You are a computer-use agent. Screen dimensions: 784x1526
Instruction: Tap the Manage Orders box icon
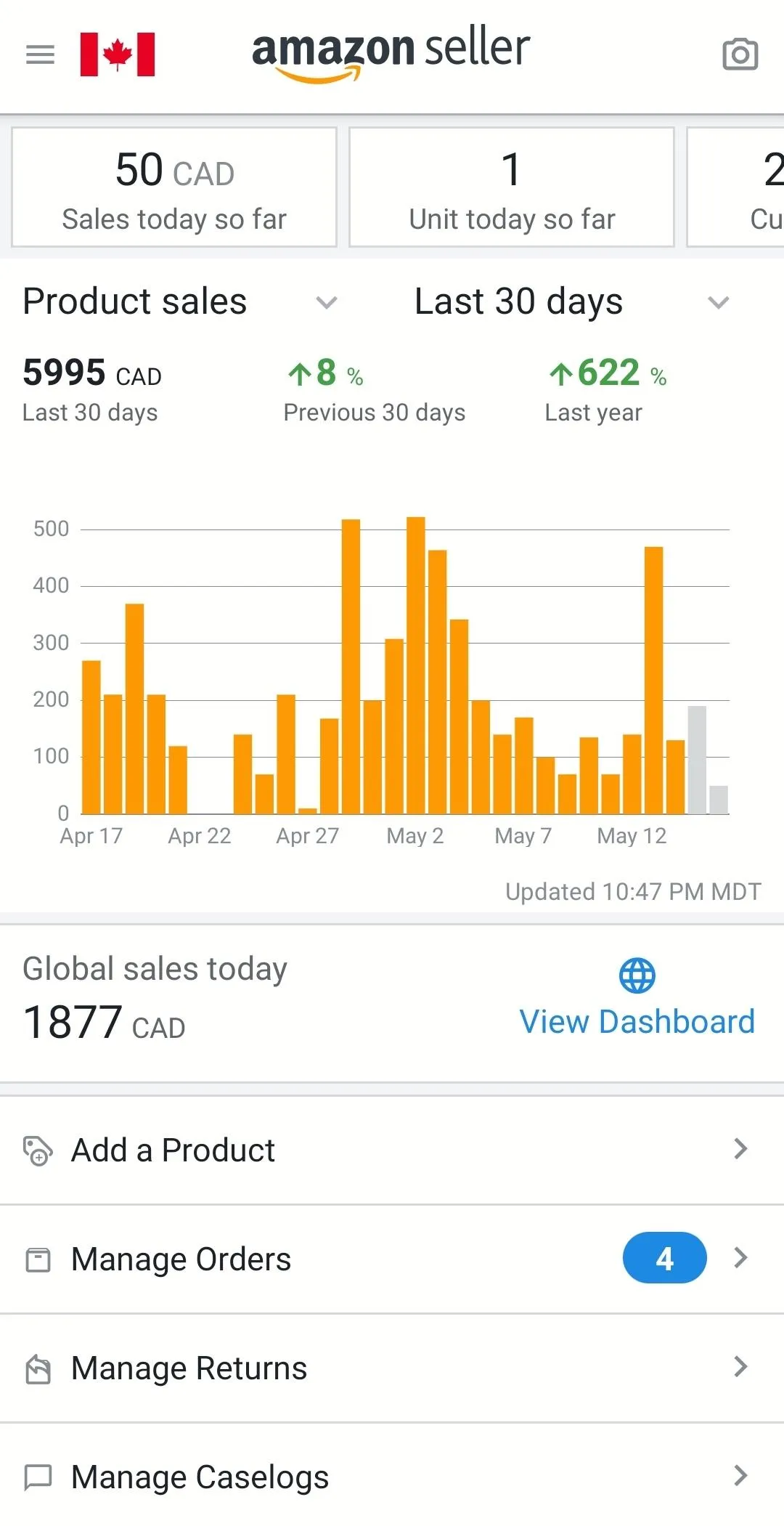[38, 1259]
